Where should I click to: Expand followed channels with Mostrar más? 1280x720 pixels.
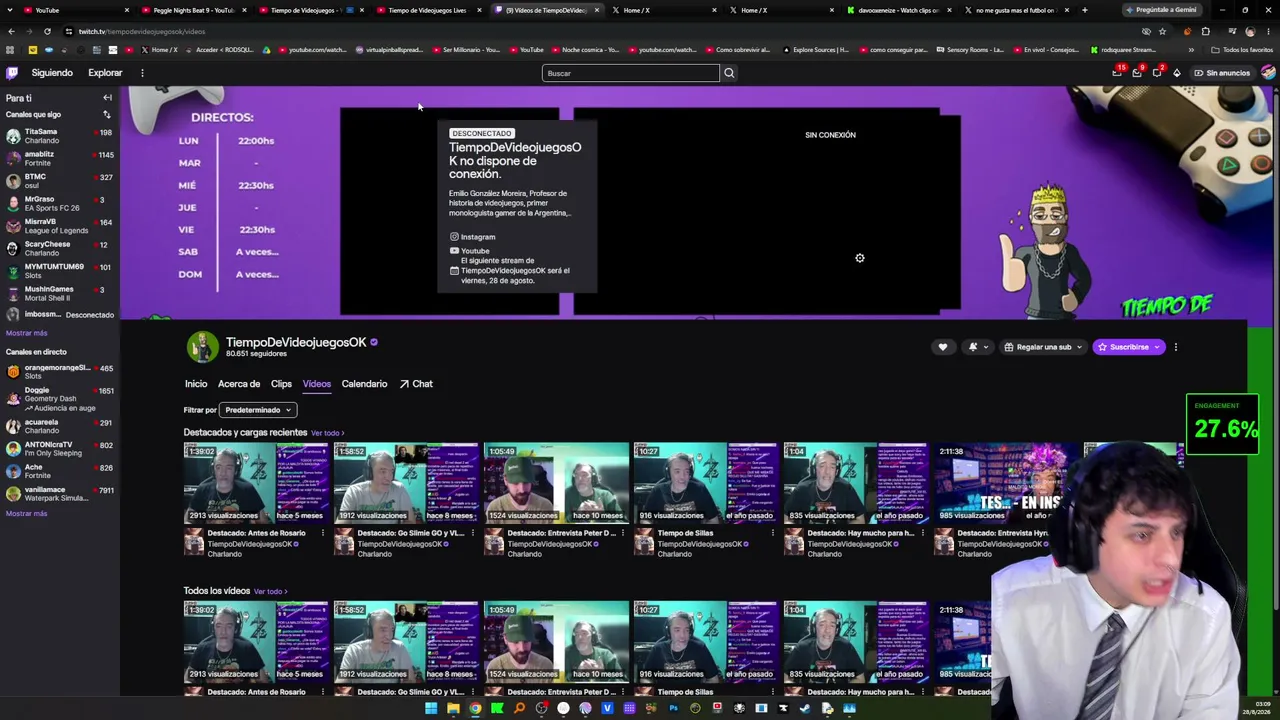pyautogui.click(x=27, y=333)
